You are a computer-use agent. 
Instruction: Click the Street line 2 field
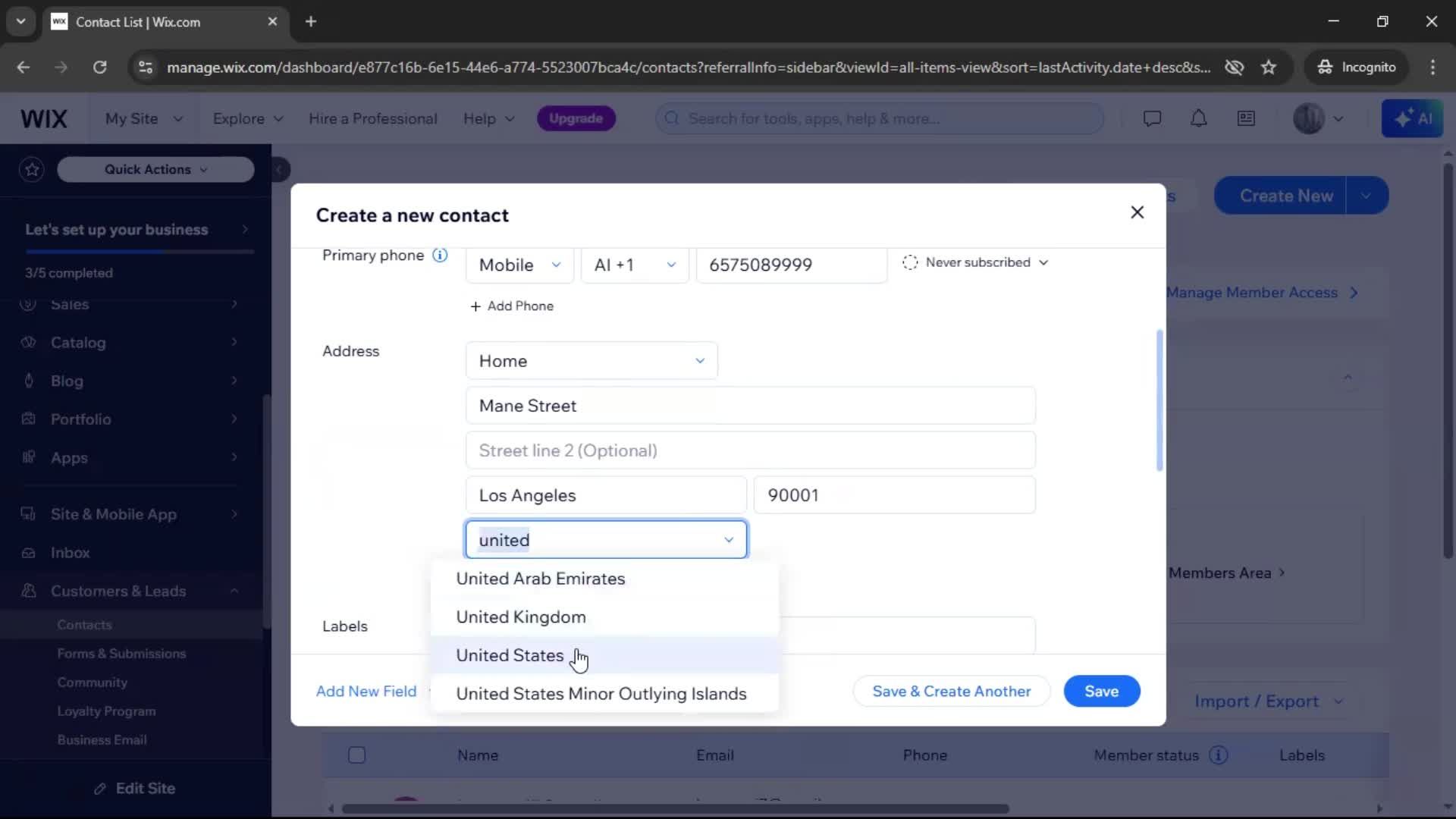(x=750, y=450)
